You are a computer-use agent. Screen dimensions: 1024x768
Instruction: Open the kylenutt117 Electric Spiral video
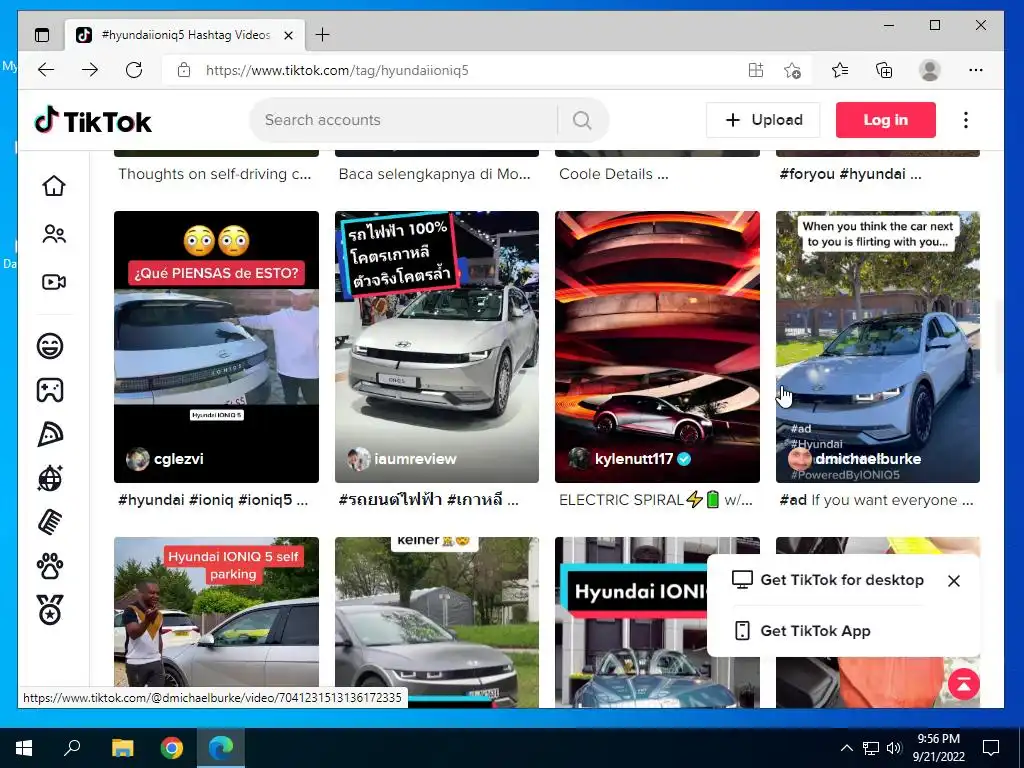[657, 347]
